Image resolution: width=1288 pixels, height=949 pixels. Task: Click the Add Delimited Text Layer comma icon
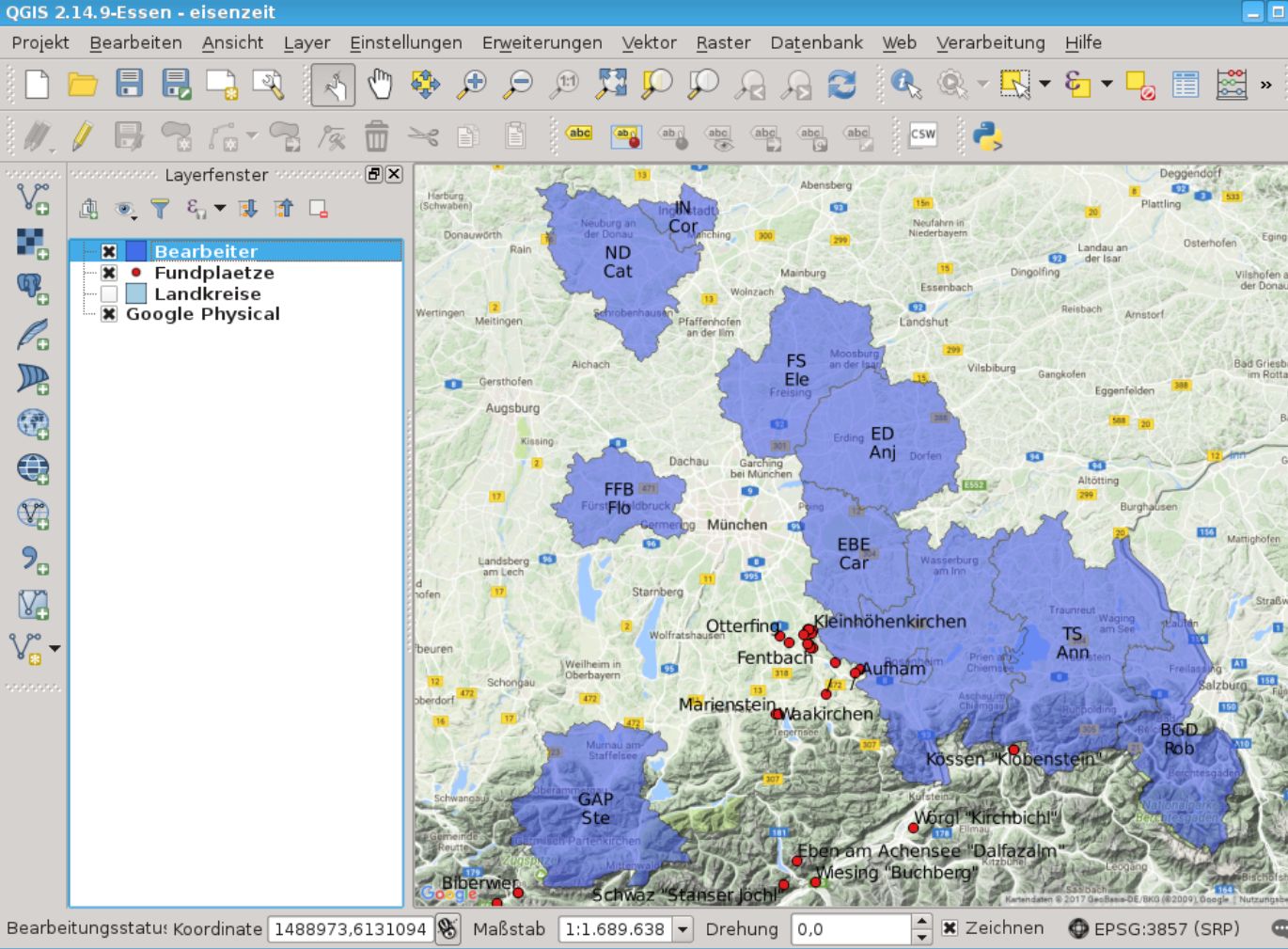[34, 559]
